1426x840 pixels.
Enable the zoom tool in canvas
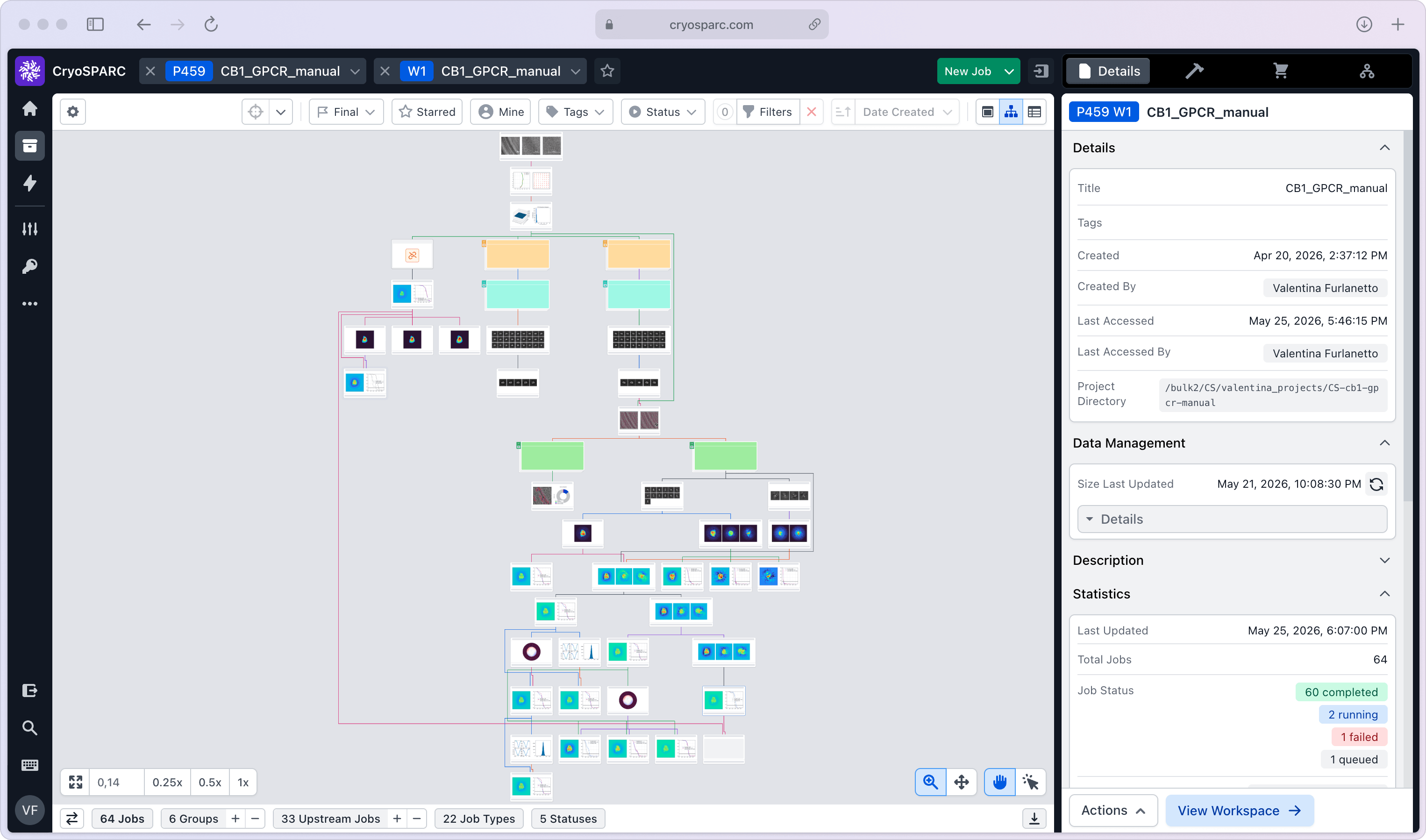point(930,782)
